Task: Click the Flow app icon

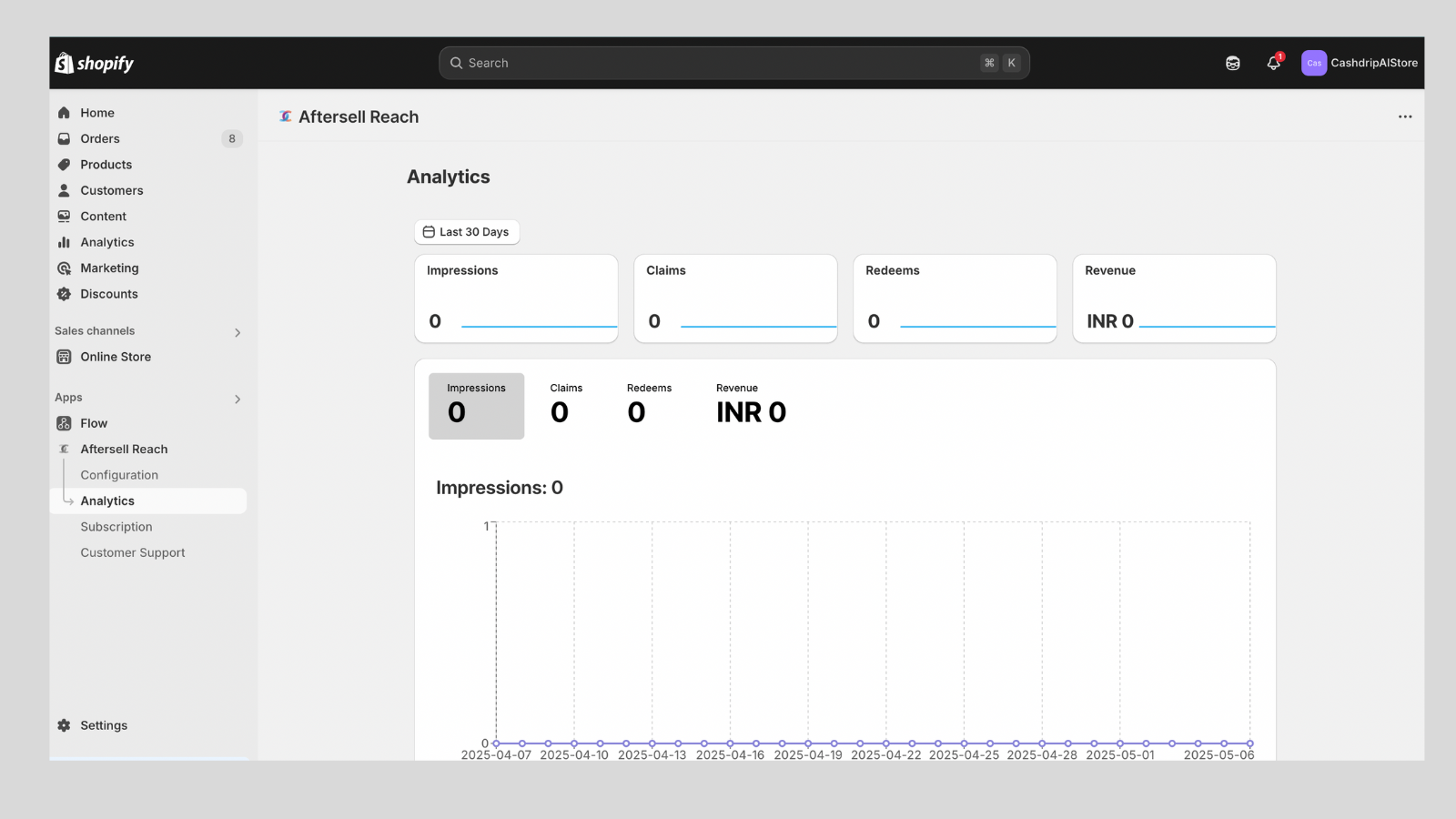Action: coord(64,423)
